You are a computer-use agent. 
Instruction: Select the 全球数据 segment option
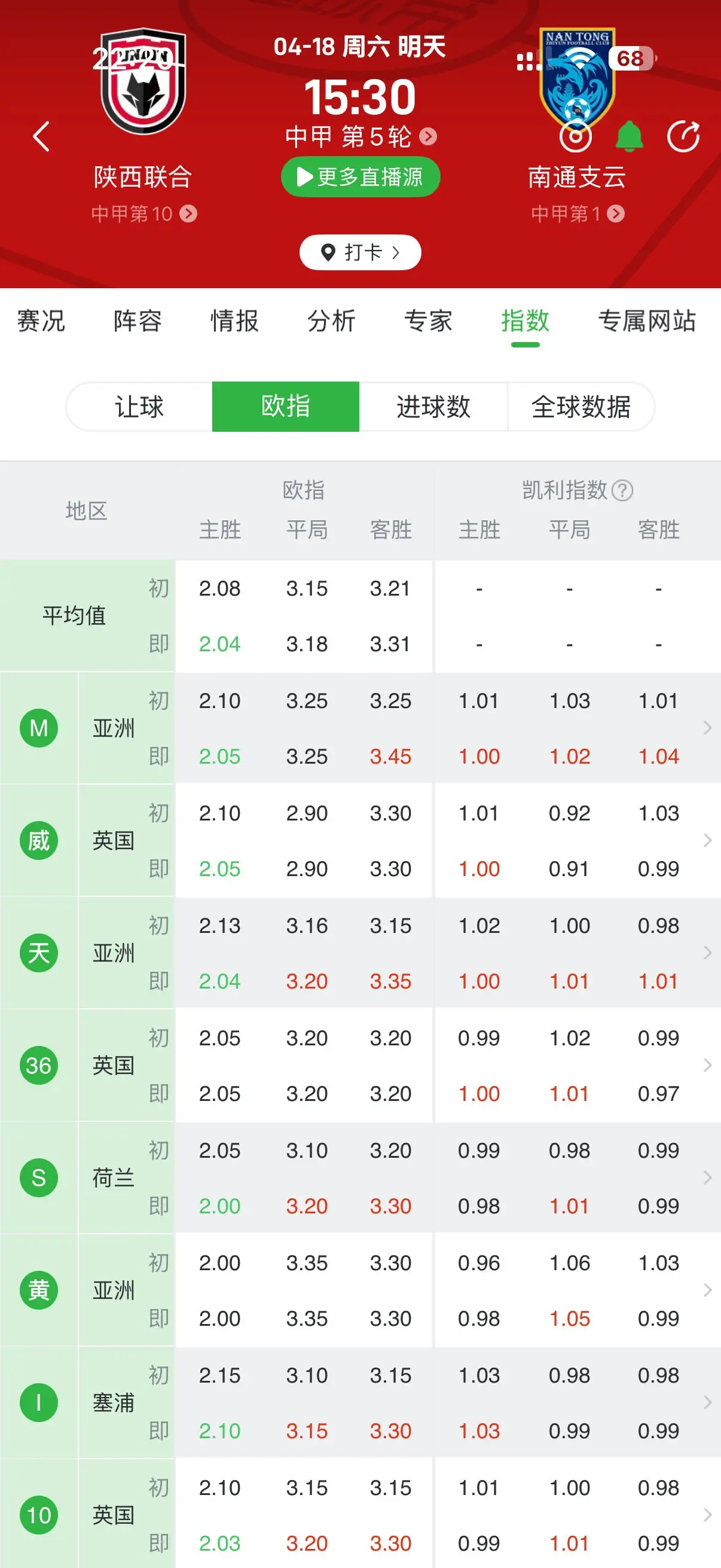(581, 407)
